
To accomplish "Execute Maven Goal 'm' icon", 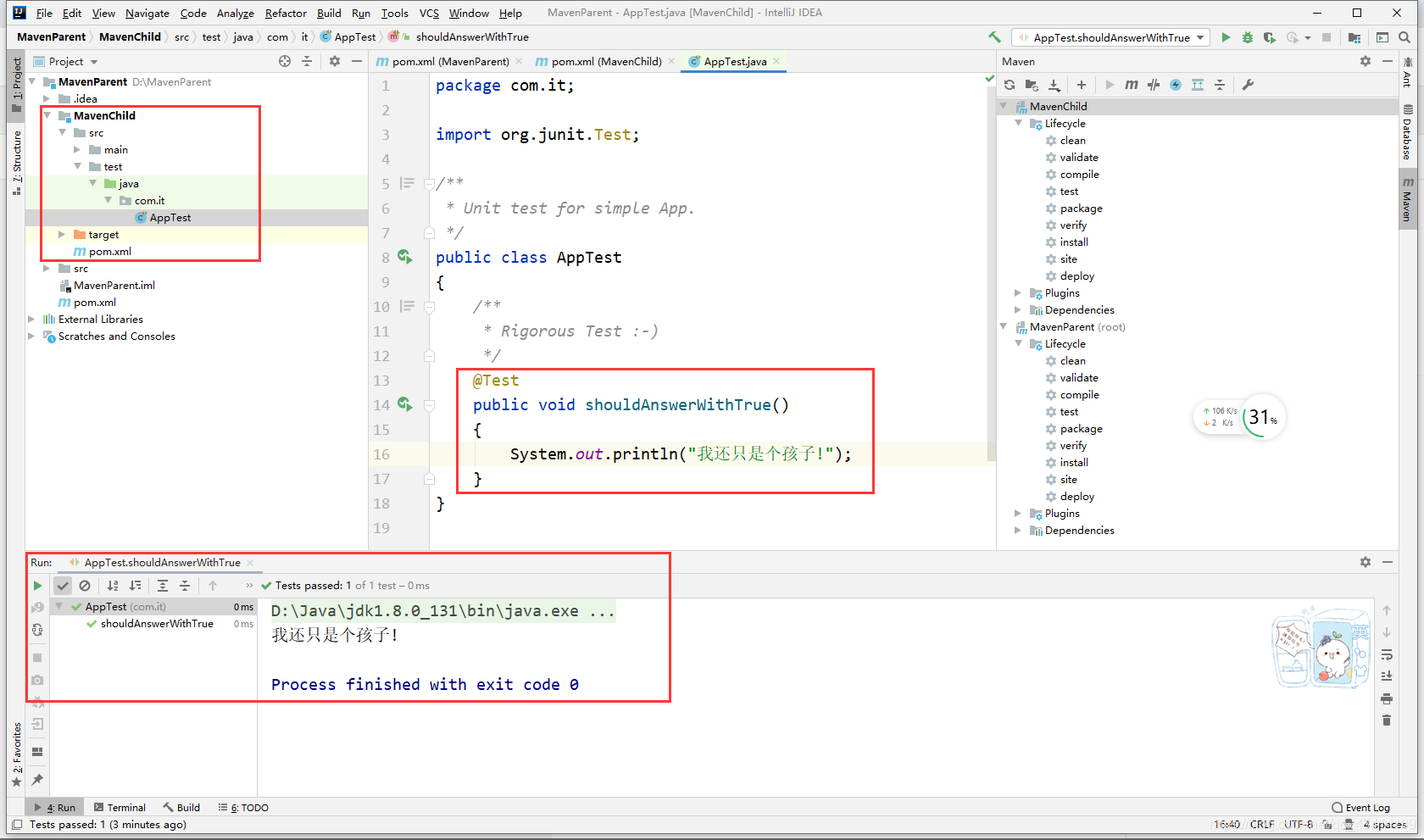I will tap(1132, 85).
